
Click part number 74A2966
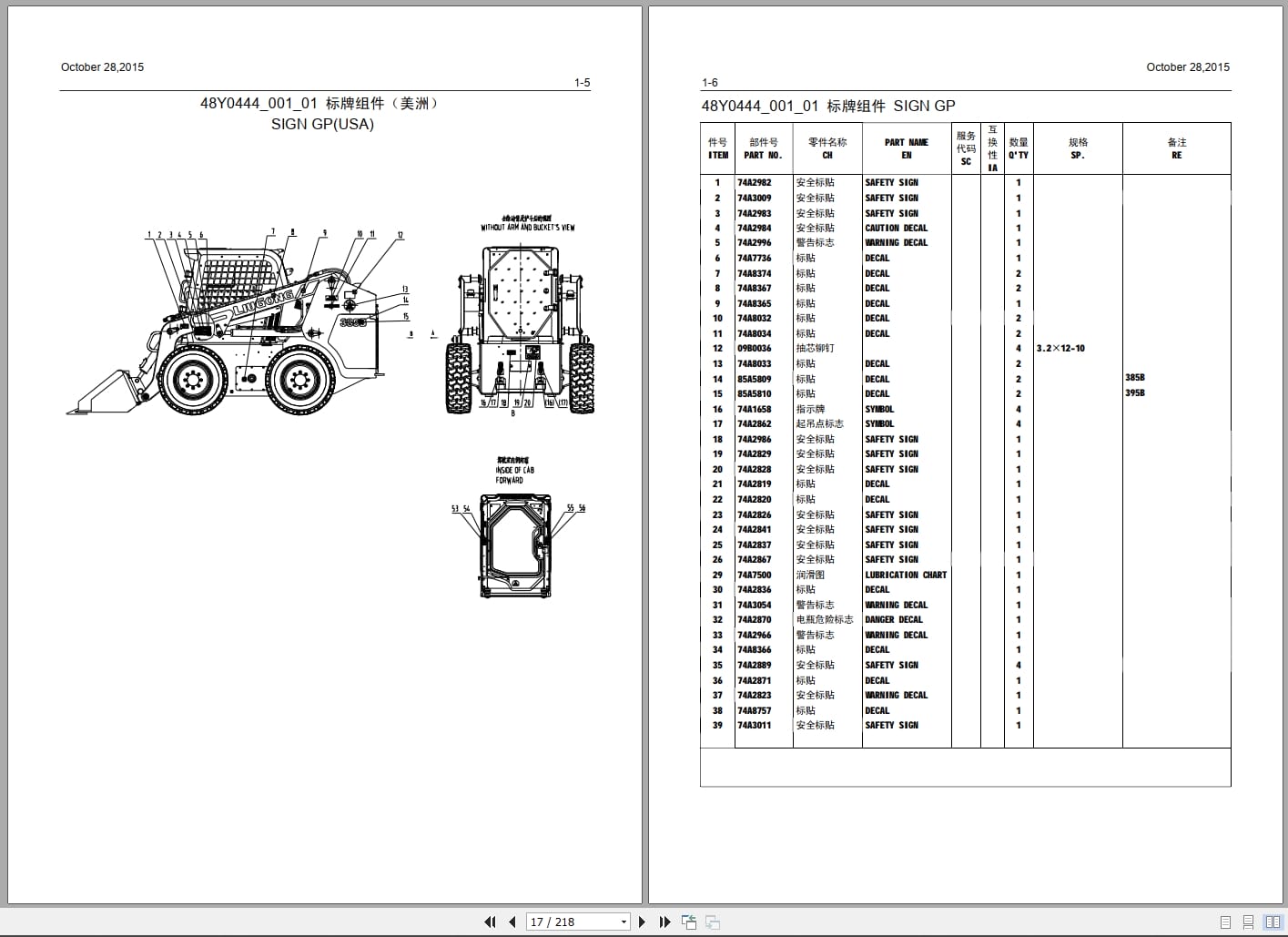click(754, 636)
